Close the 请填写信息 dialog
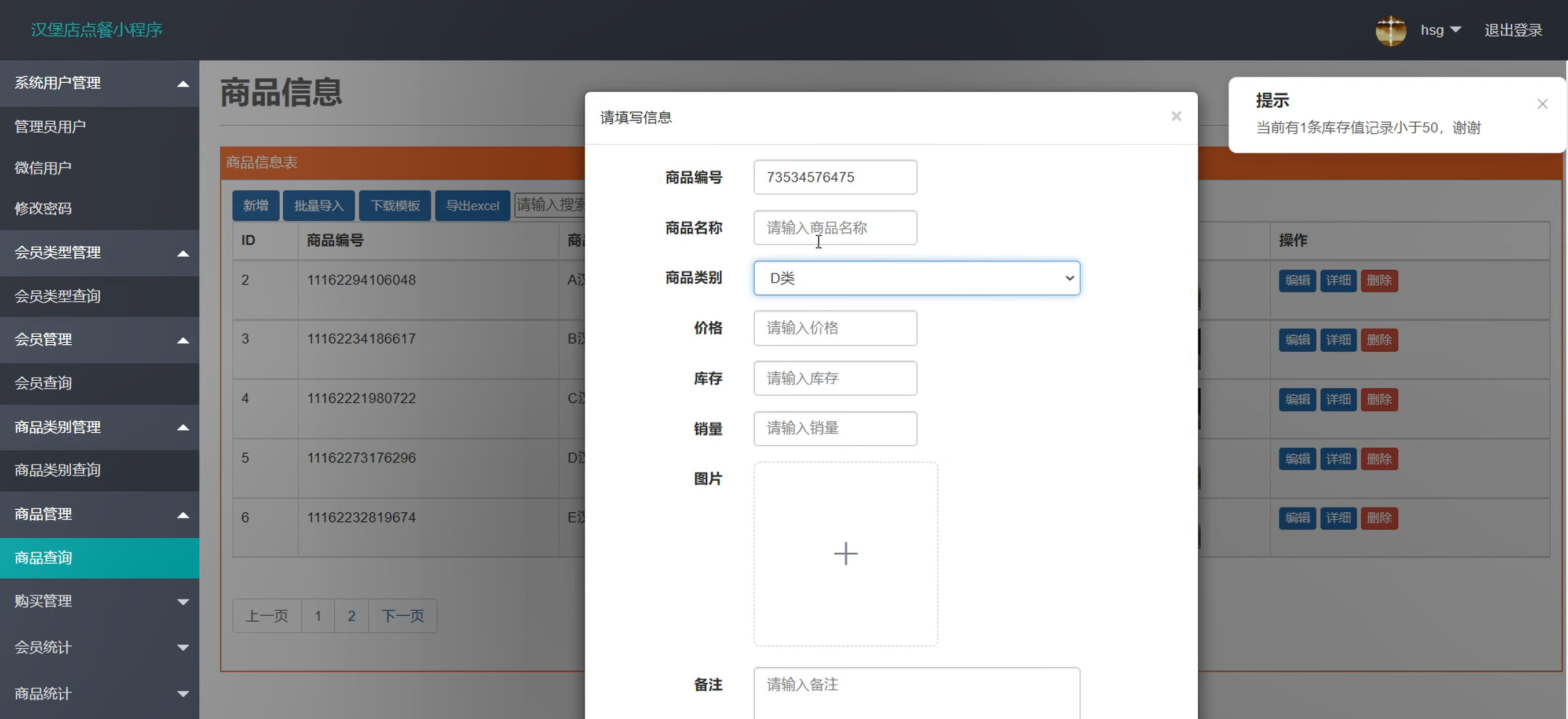Image resolution: width=1568 pixels, height=719 pixels. [1176, 116]
